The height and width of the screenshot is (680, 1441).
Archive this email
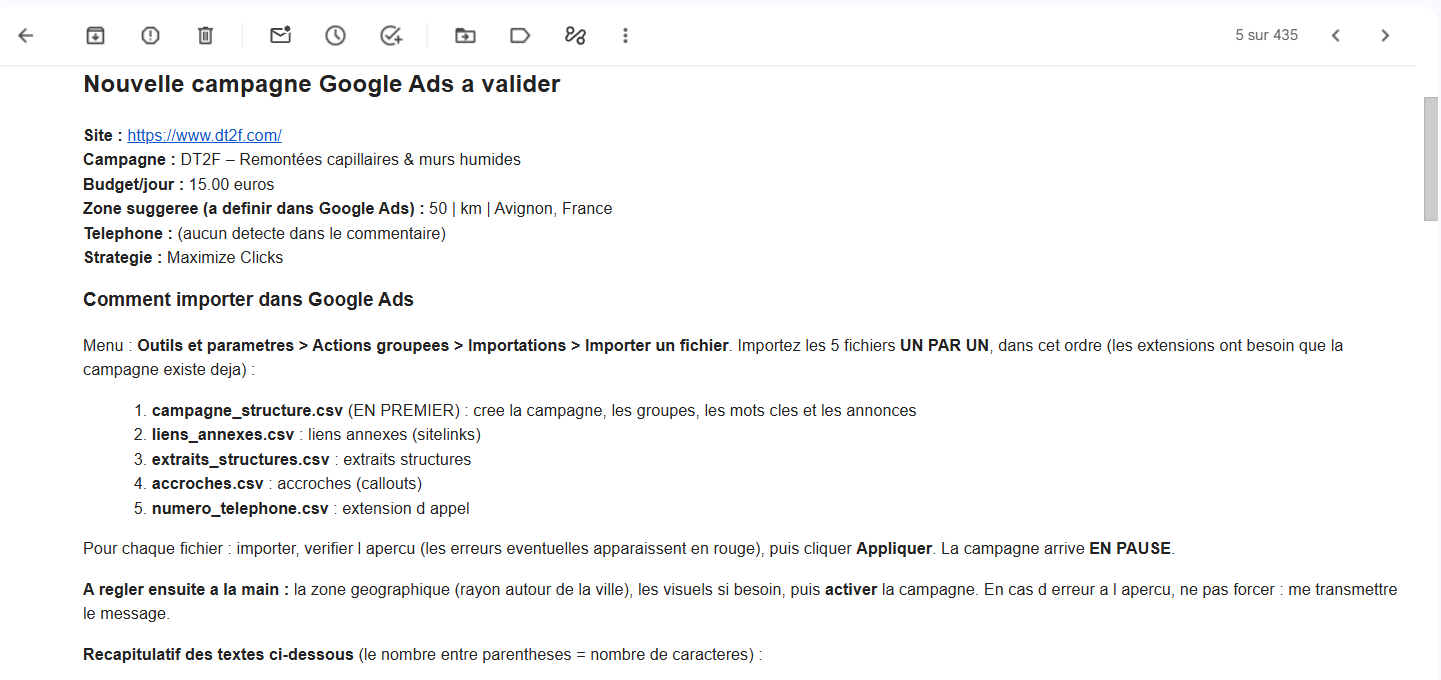pyautogui.click(x=95, y=35)
